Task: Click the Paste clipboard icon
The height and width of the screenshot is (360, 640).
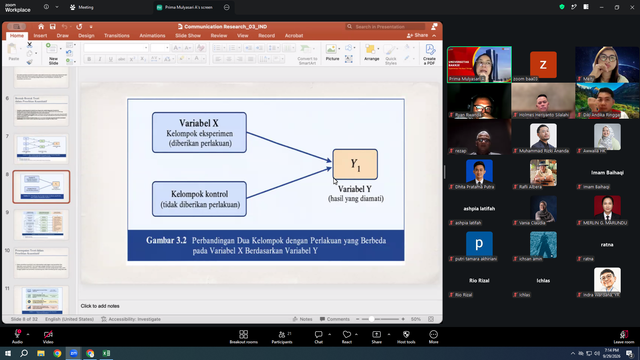Action: [13, 50]
